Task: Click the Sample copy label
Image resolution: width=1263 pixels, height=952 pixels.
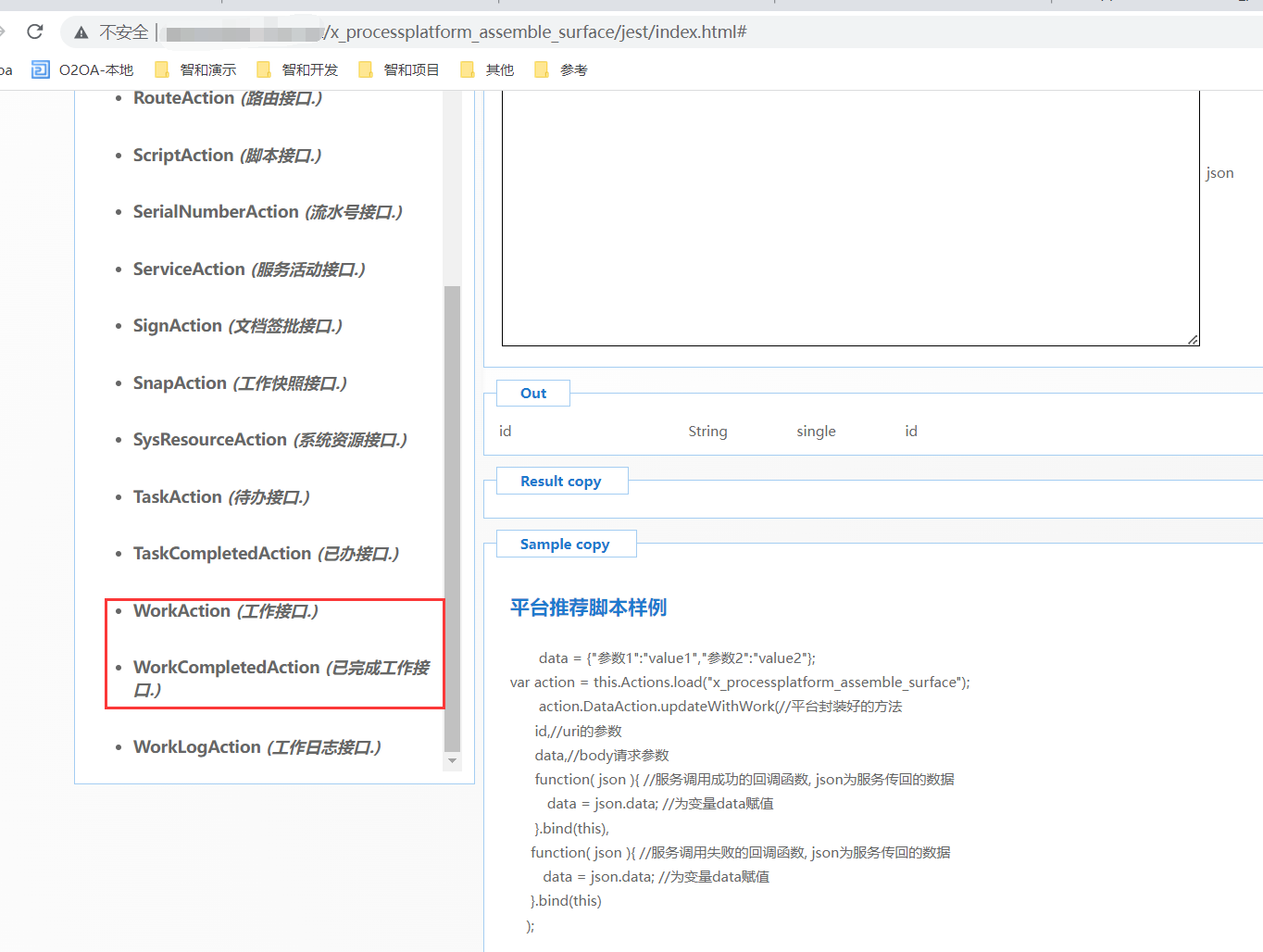Action: click(x=565, y=545)
